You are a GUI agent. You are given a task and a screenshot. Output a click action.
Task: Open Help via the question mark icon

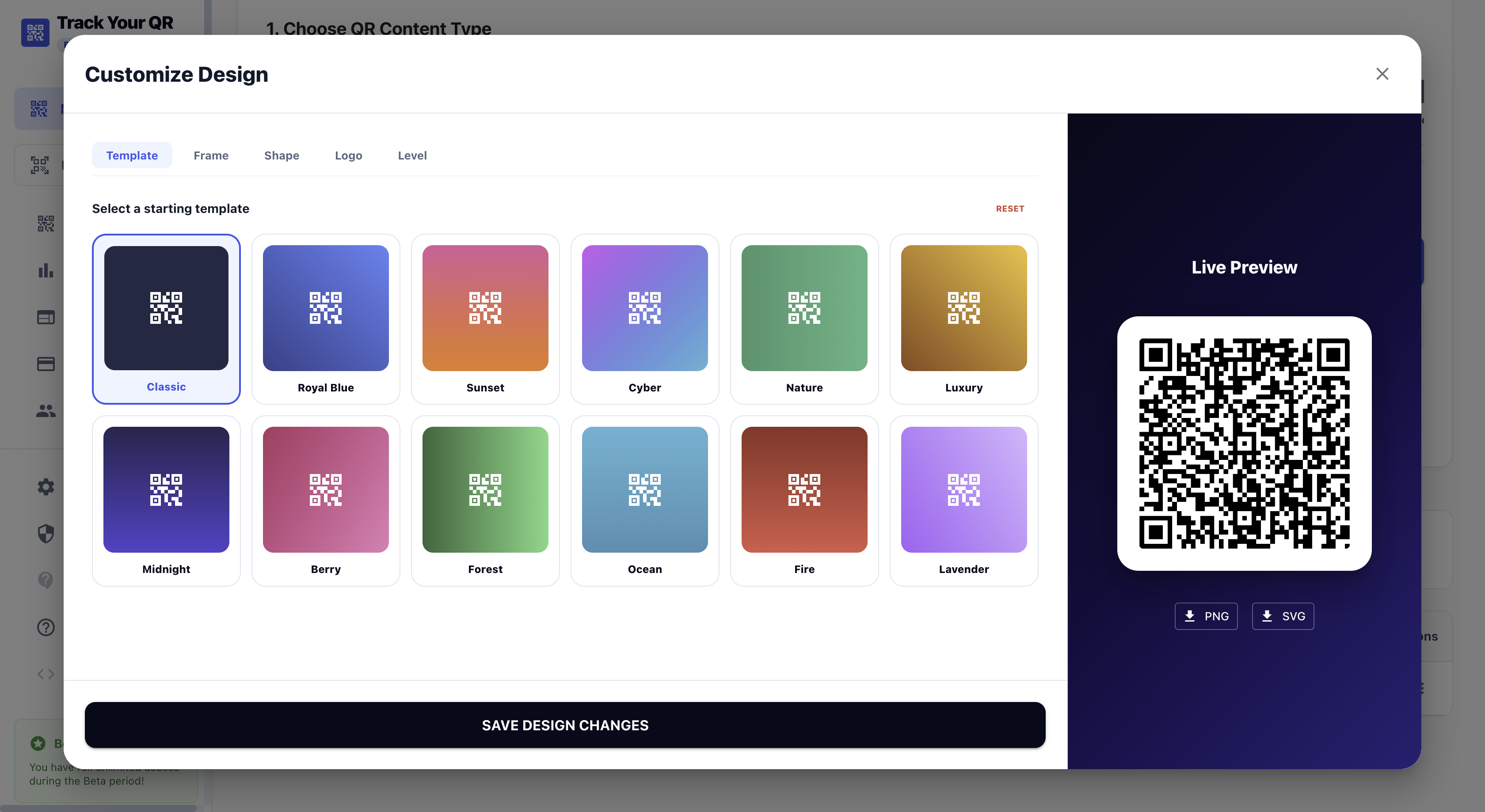click(46, 627)
